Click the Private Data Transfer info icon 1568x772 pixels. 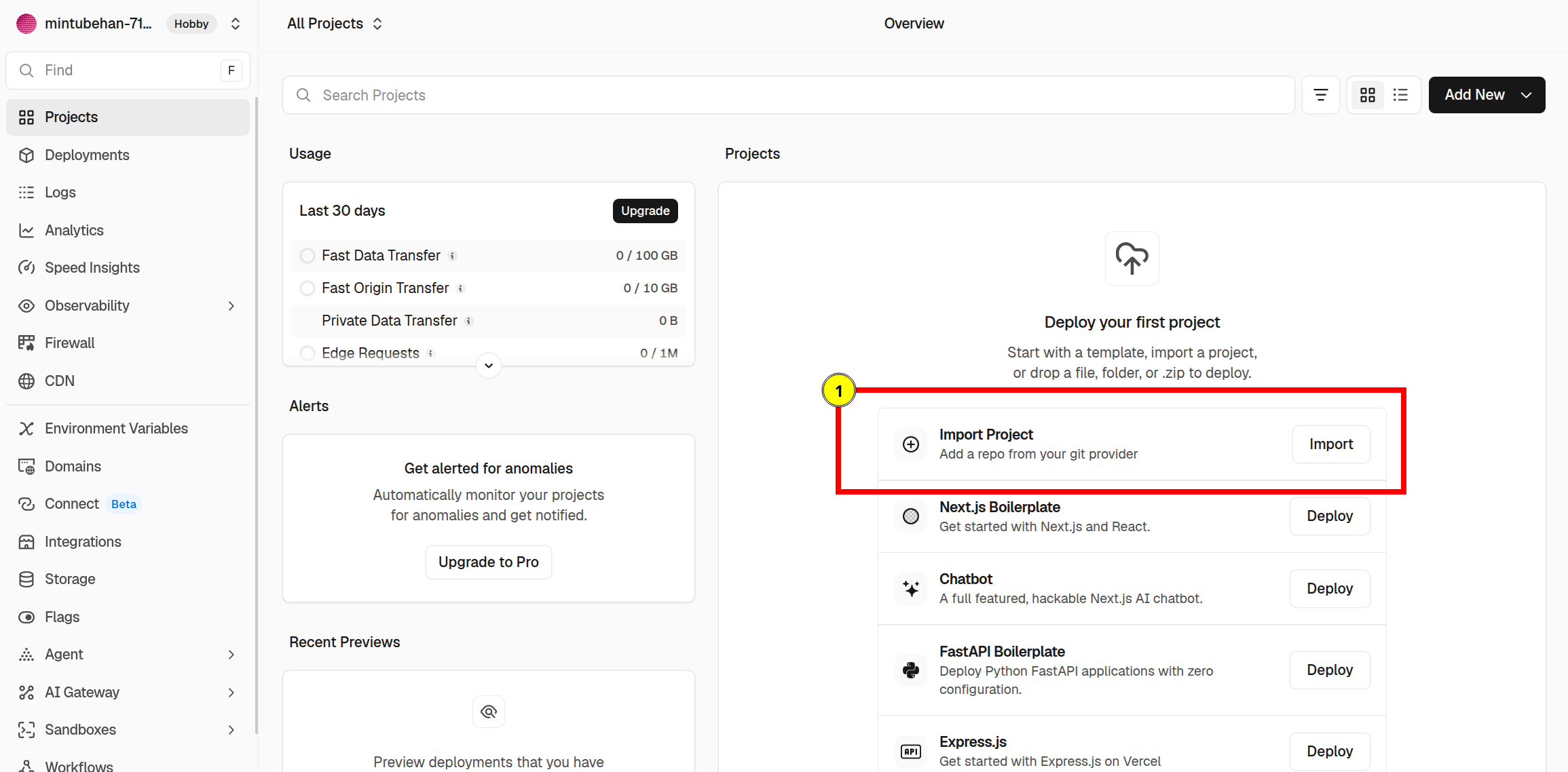click(x=469, y=322)
